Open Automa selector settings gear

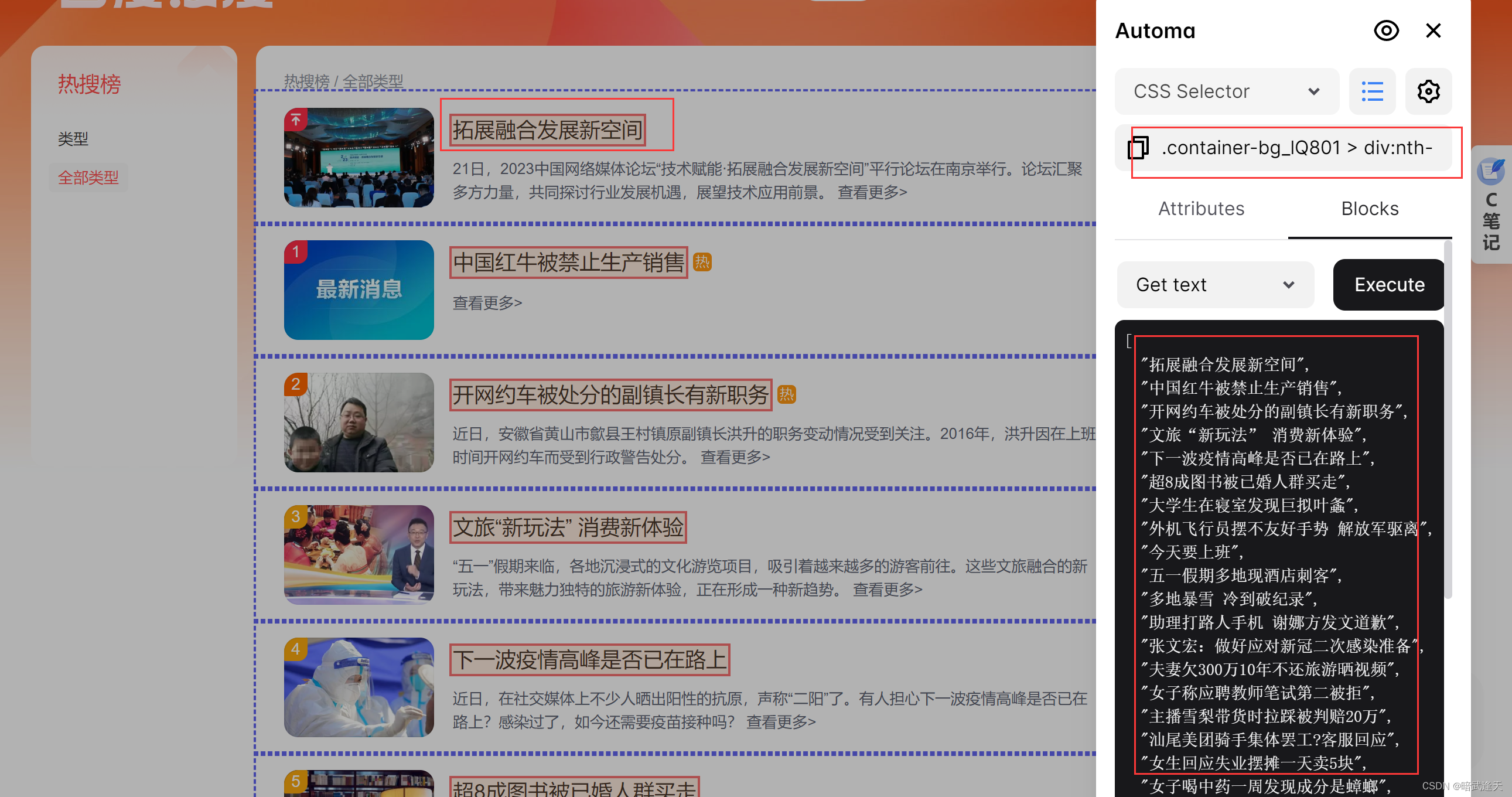point(1428,91)
